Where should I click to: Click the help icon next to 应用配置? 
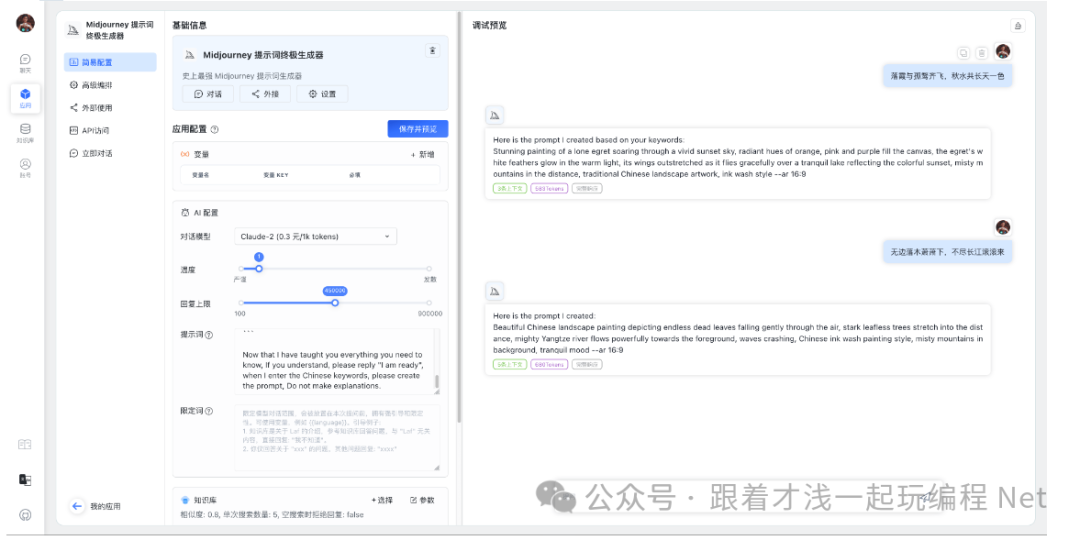pyautogui.click(x=214, y=129)
